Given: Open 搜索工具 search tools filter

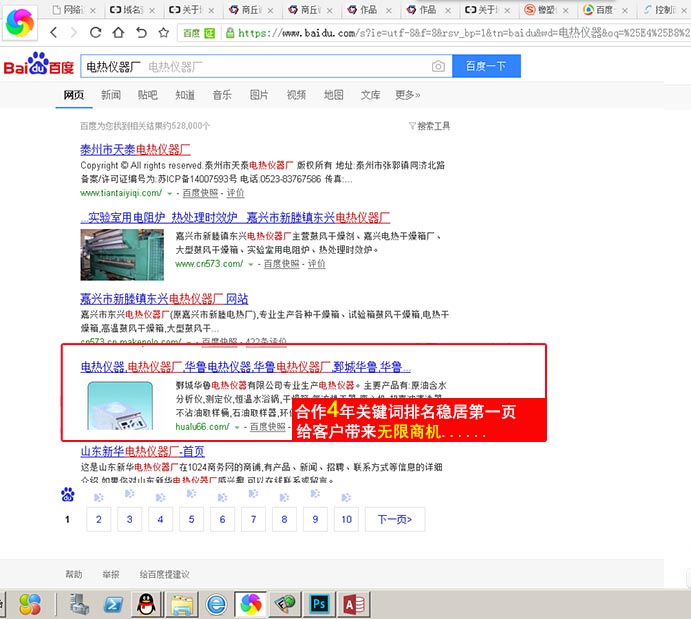Looking at the screenshot, I should 430,126.
